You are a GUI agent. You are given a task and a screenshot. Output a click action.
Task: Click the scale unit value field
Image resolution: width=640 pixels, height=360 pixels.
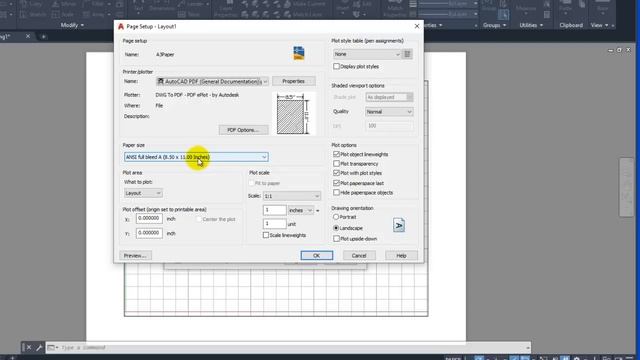pos(274,224)
